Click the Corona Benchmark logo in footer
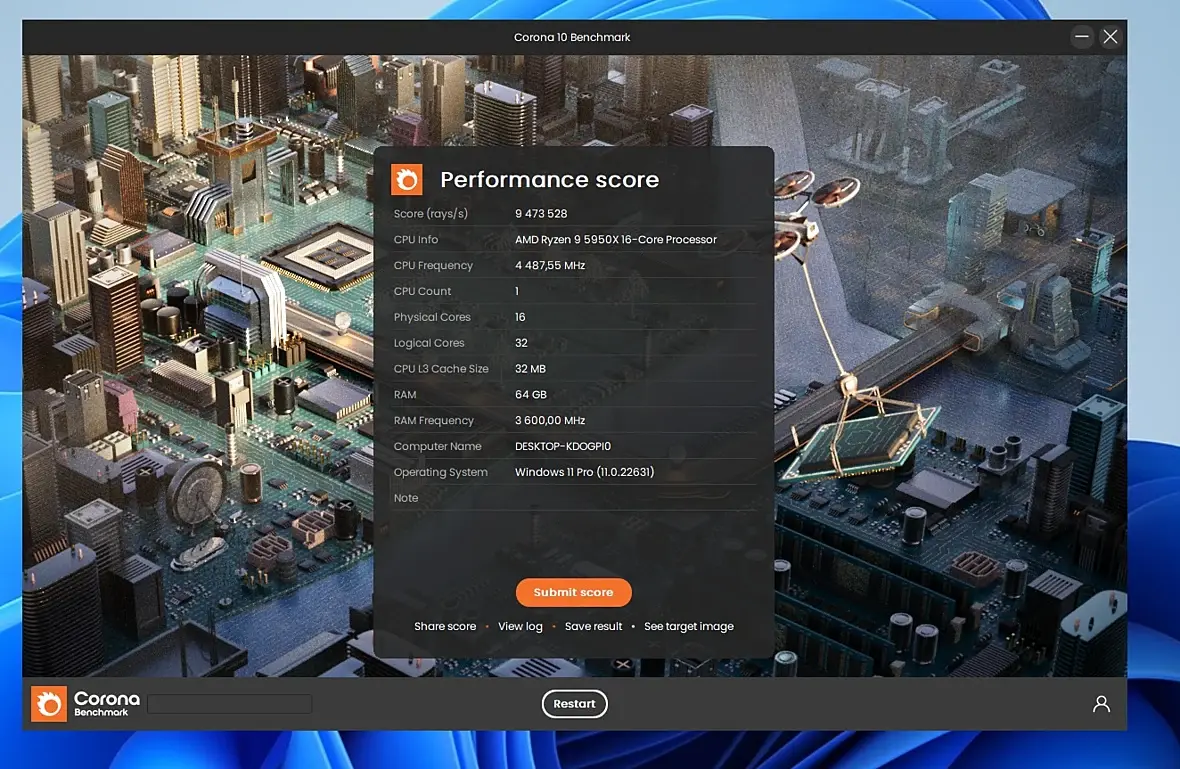 (x=86, y=704)
